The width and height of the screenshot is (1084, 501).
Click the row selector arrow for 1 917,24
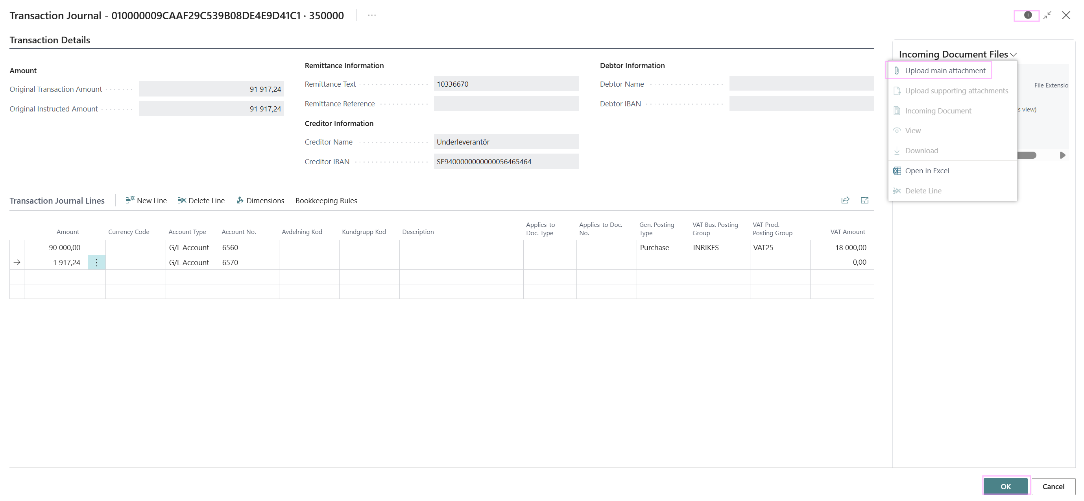[x=17, y=263]
